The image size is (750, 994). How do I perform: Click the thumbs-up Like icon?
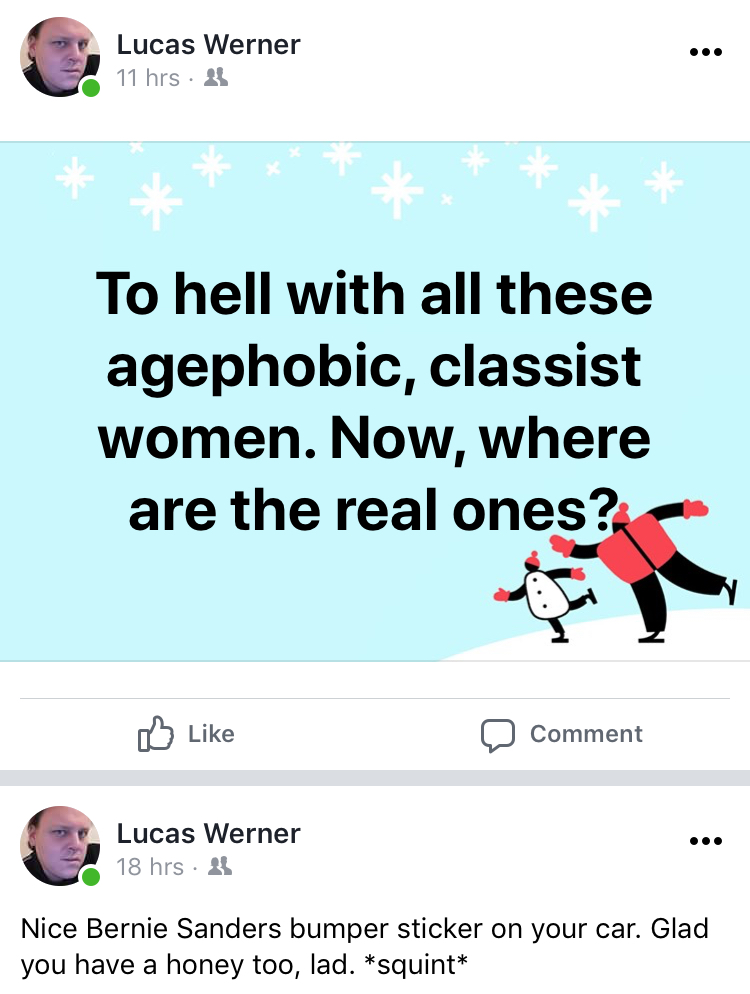click(x=155, y=734)
